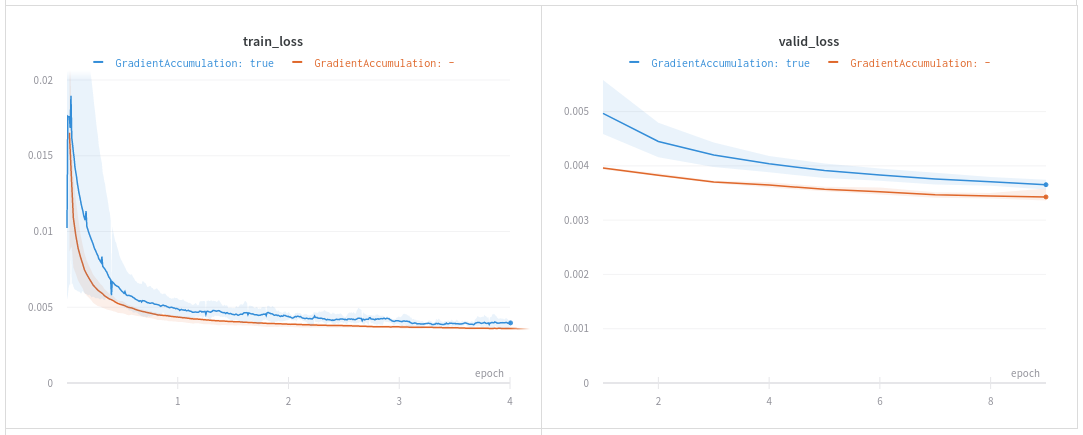Click the orange end-point dot in valid_loss
Screen dimensions: 1083x435
tap(1046, 197)
